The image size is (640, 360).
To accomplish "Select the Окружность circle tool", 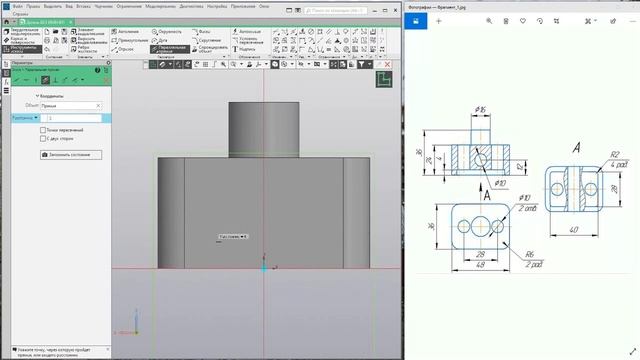I will [x=167, y=32].
